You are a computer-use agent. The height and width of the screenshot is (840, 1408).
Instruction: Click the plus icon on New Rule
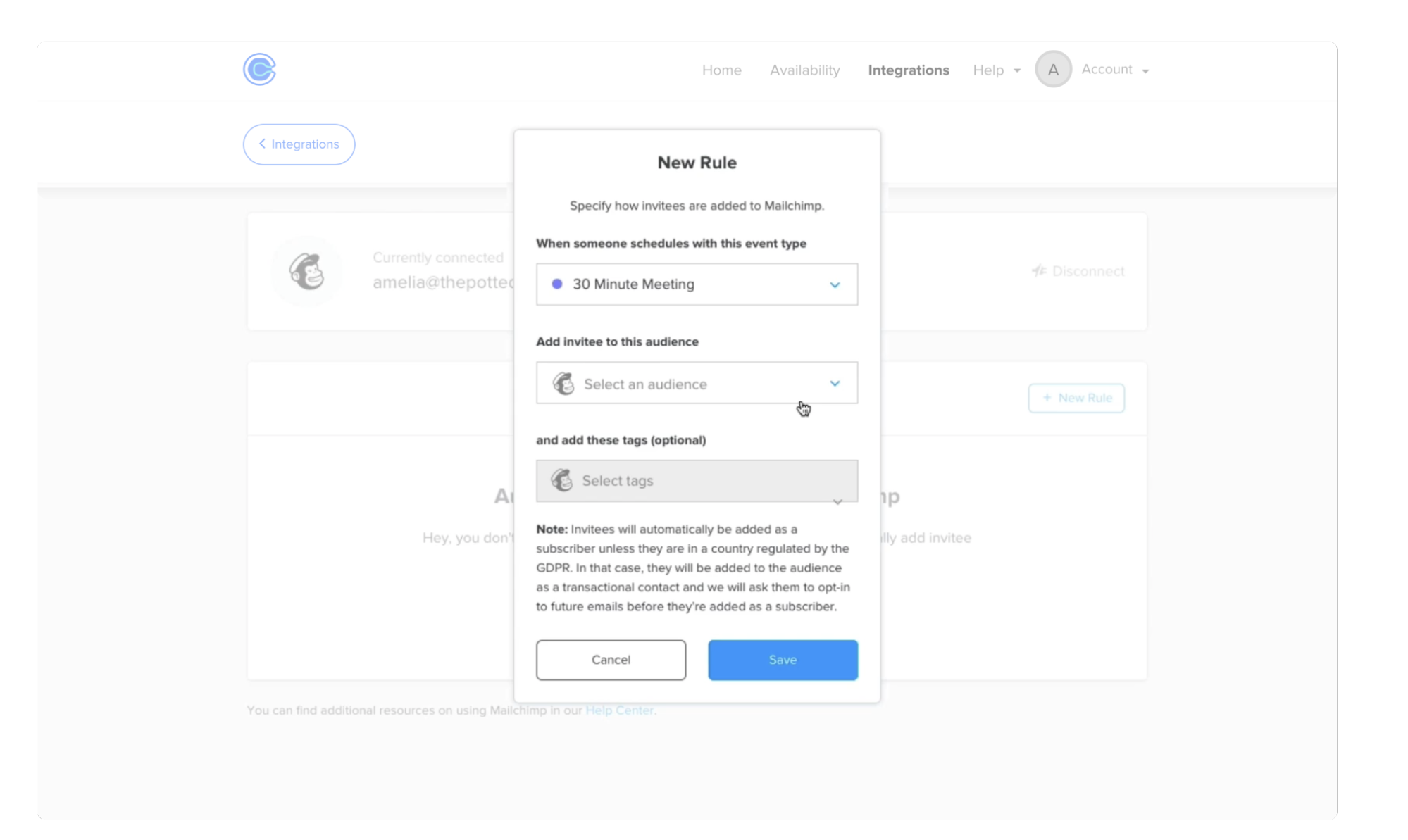point(1047,398)
